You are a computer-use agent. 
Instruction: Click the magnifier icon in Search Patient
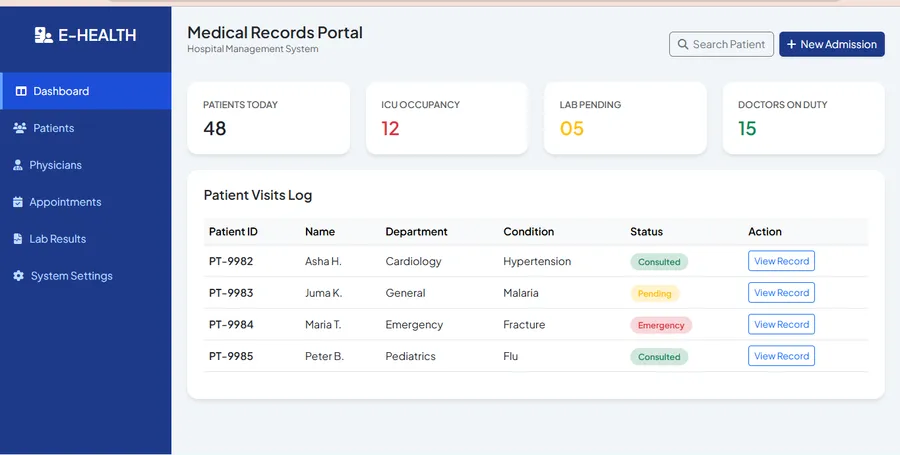tap(683, 44)
